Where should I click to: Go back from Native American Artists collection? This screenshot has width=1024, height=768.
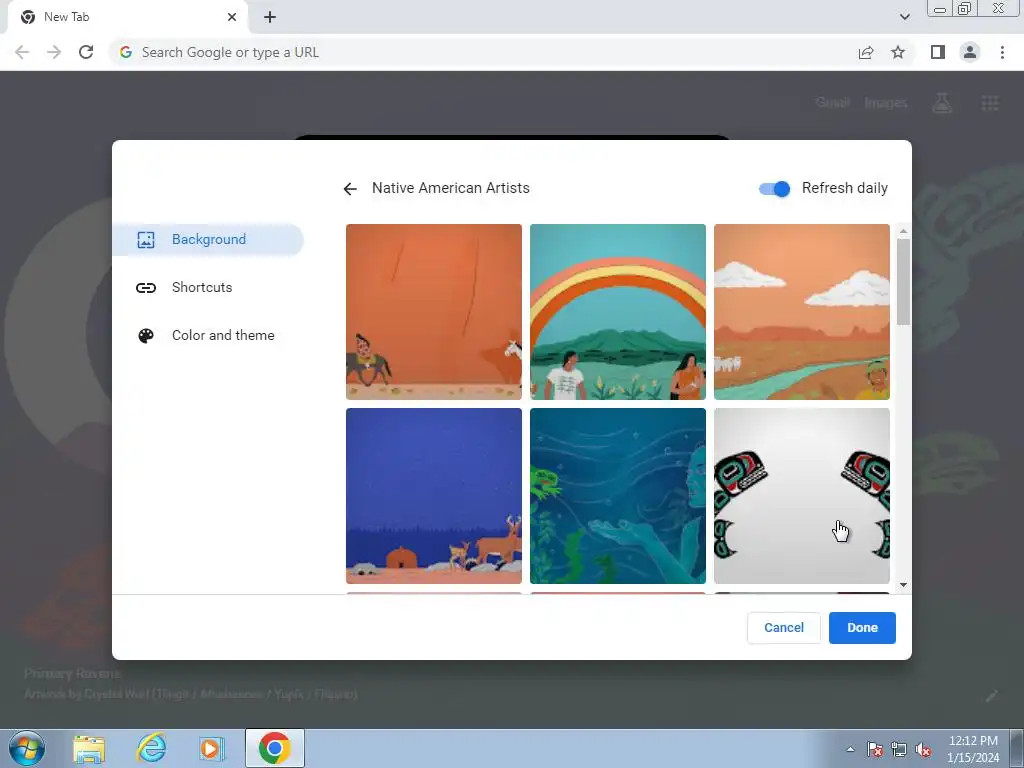[x=350, y=189]
